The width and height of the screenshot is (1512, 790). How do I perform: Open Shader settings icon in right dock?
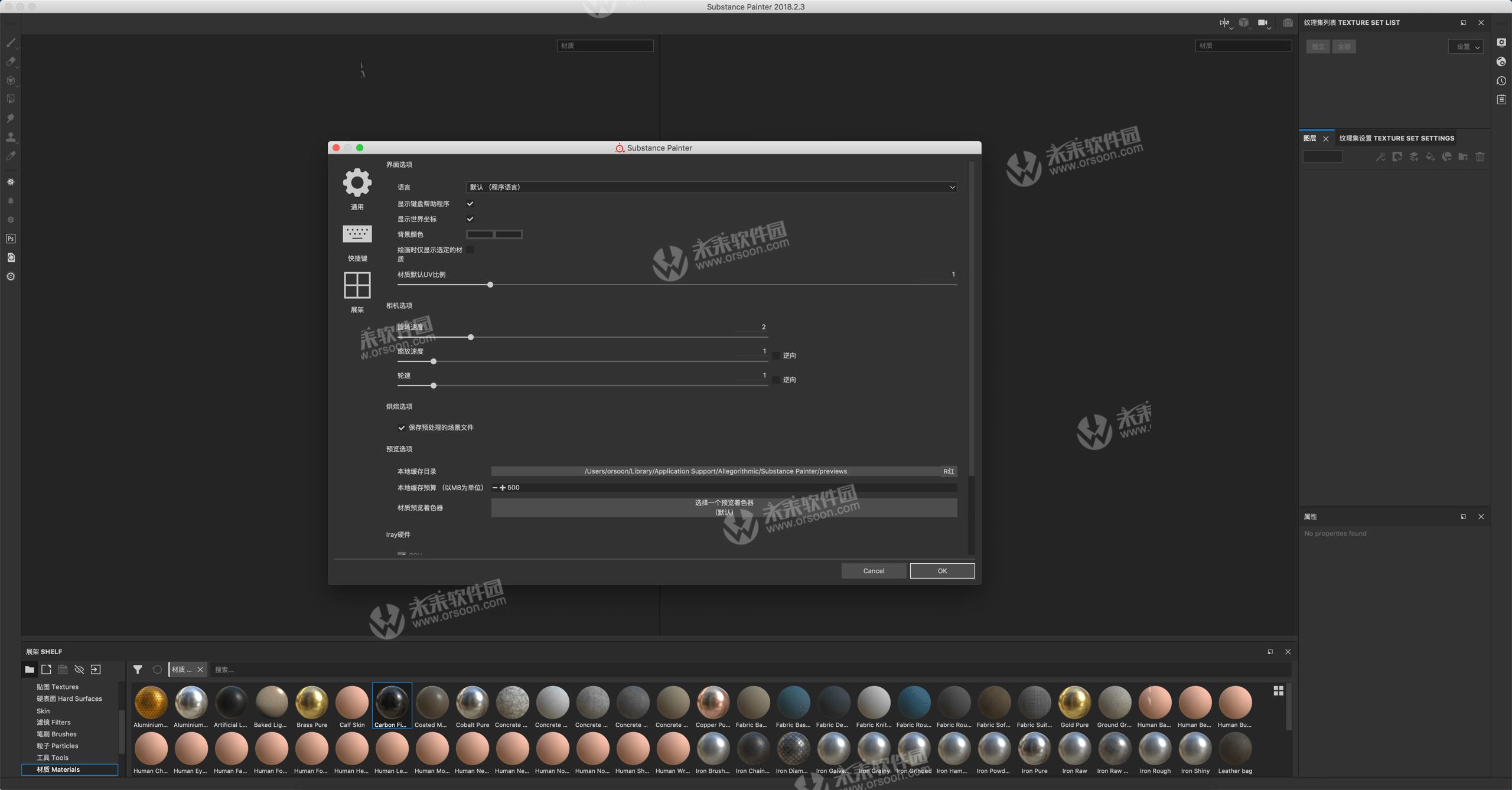tap(1501, 61)
